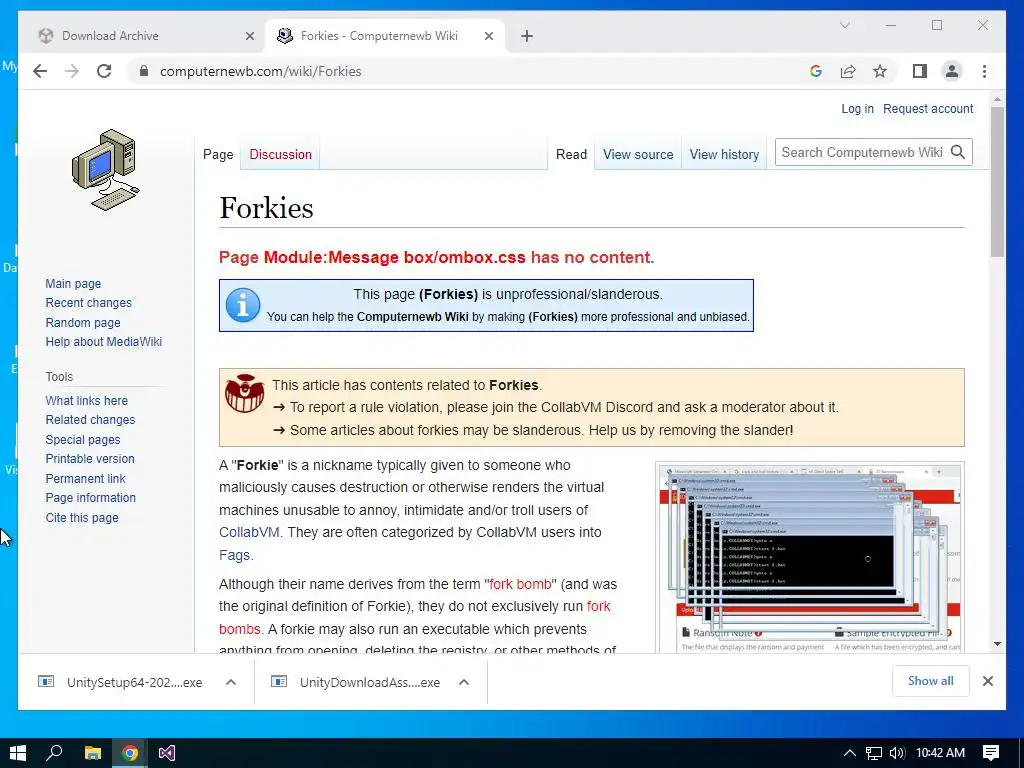The image size is (1024, 768).
Task: Open Random page link
Action: tap(83, 323)
